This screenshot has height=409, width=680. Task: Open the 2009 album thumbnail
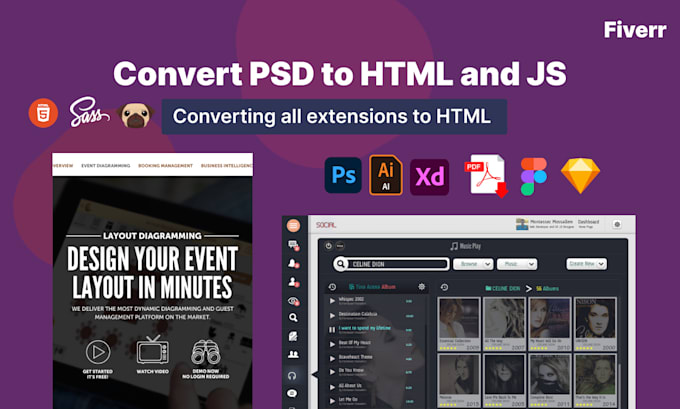click(x=459, y=324)
